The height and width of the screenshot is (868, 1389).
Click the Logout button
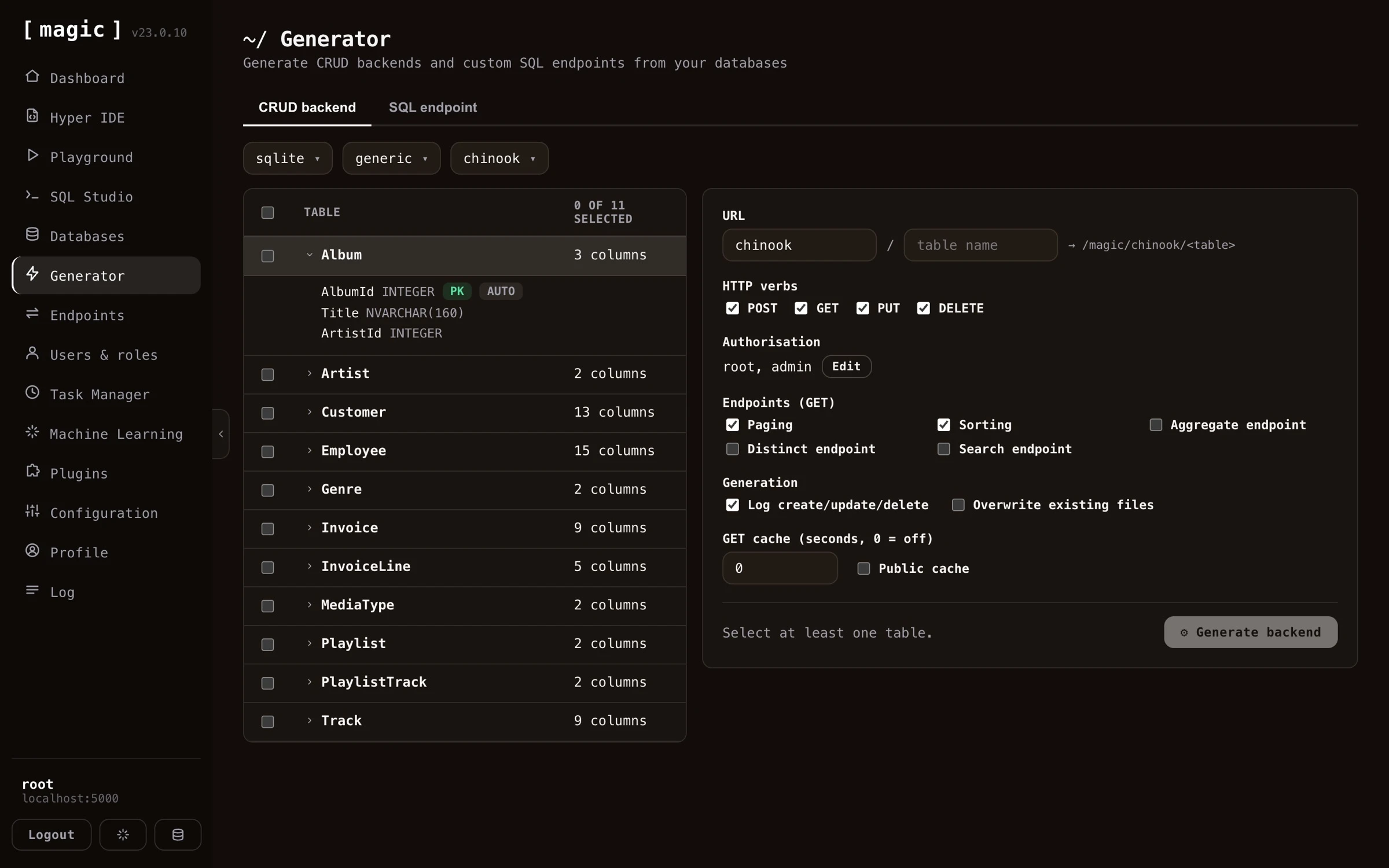(52, 834)
